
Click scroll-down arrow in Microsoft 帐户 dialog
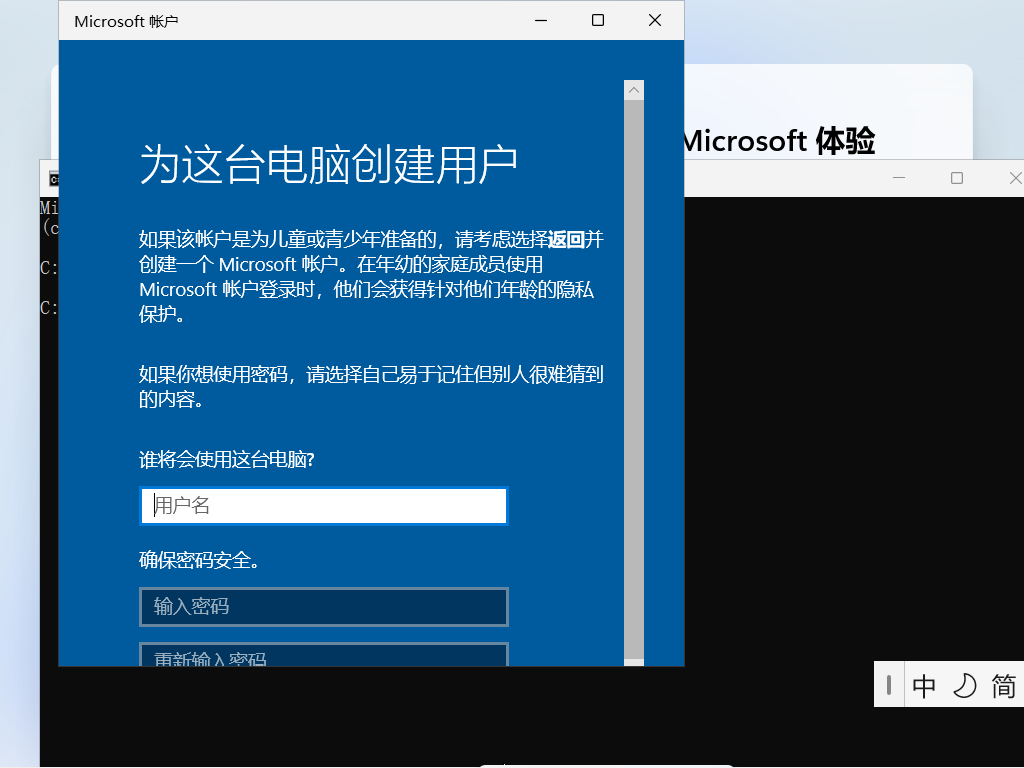pyautogui.click(x=634, y=661)
